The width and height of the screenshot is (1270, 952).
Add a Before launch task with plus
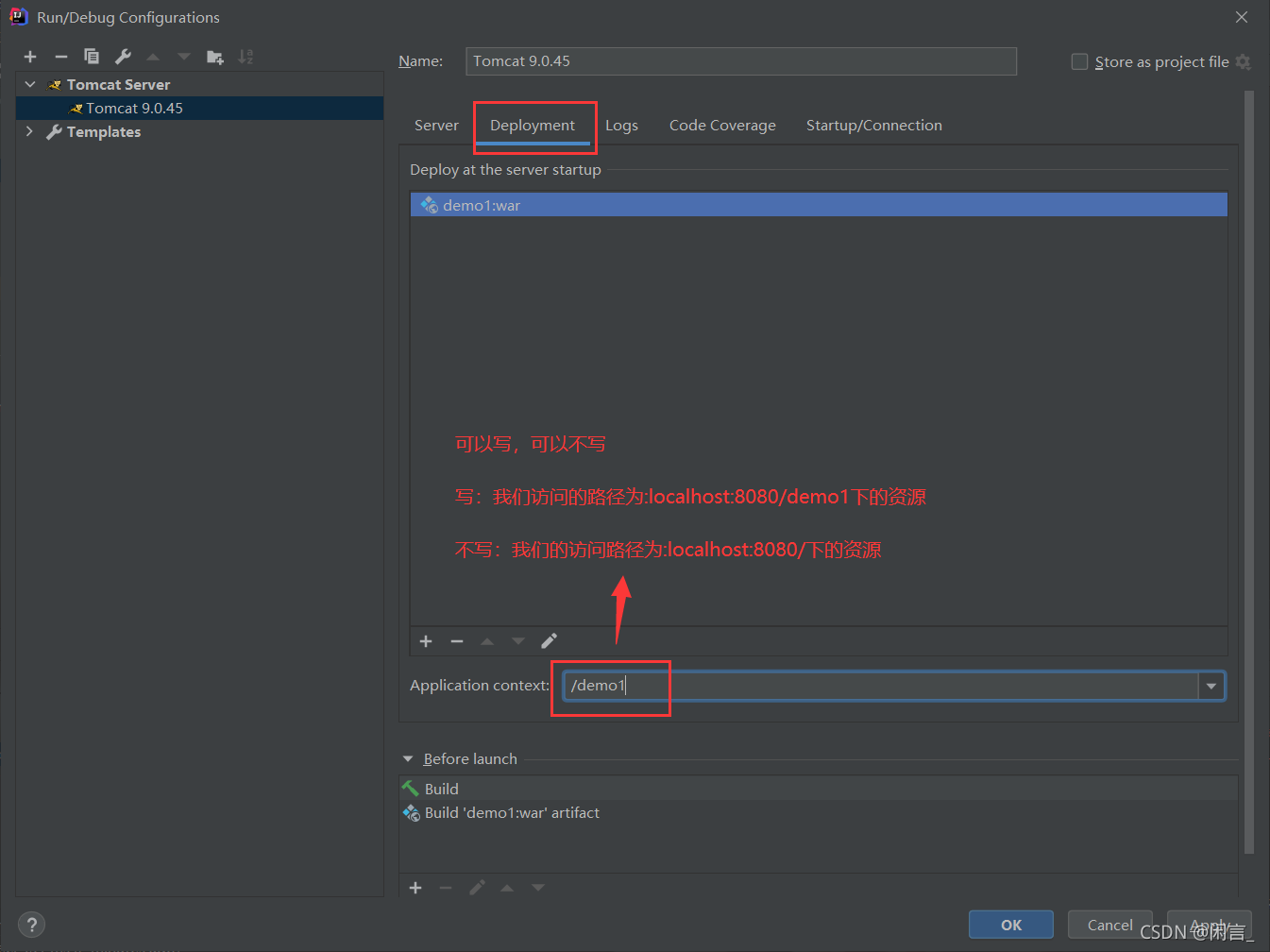coord(415,888)
